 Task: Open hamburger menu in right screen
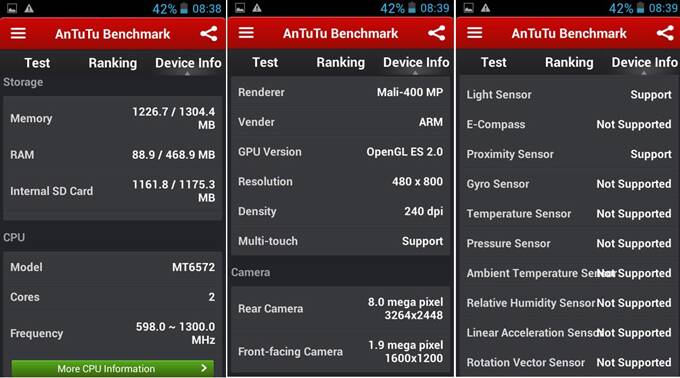pos(474,33)
